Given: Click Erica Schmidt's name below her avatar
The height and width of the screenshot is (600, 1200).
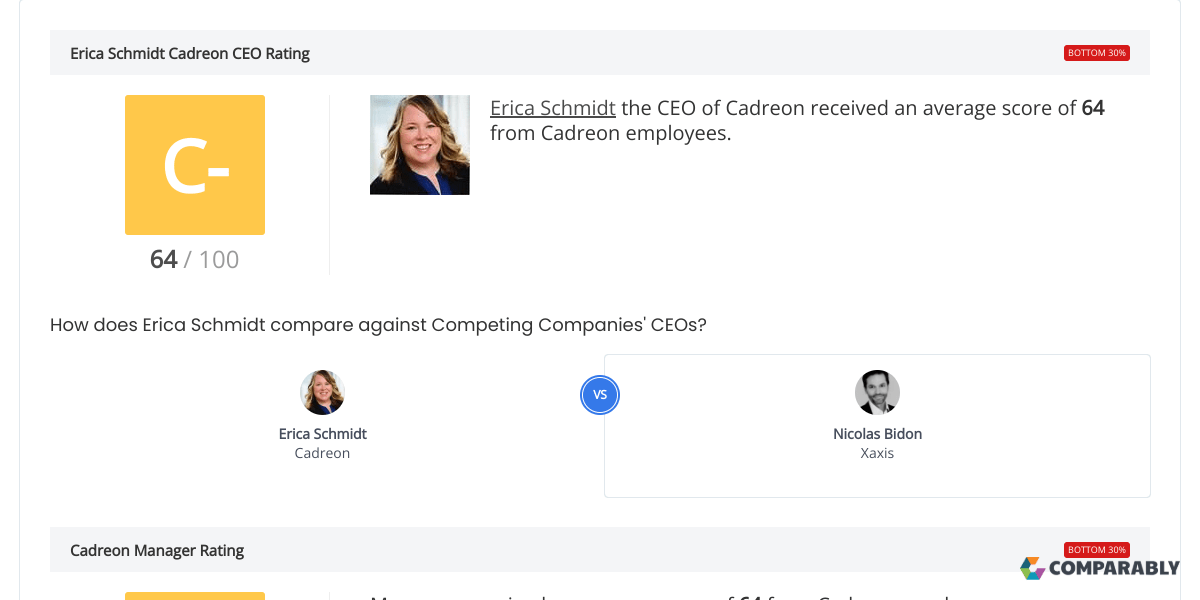Looking at the screenshot, I should click(x=322, y=434).
